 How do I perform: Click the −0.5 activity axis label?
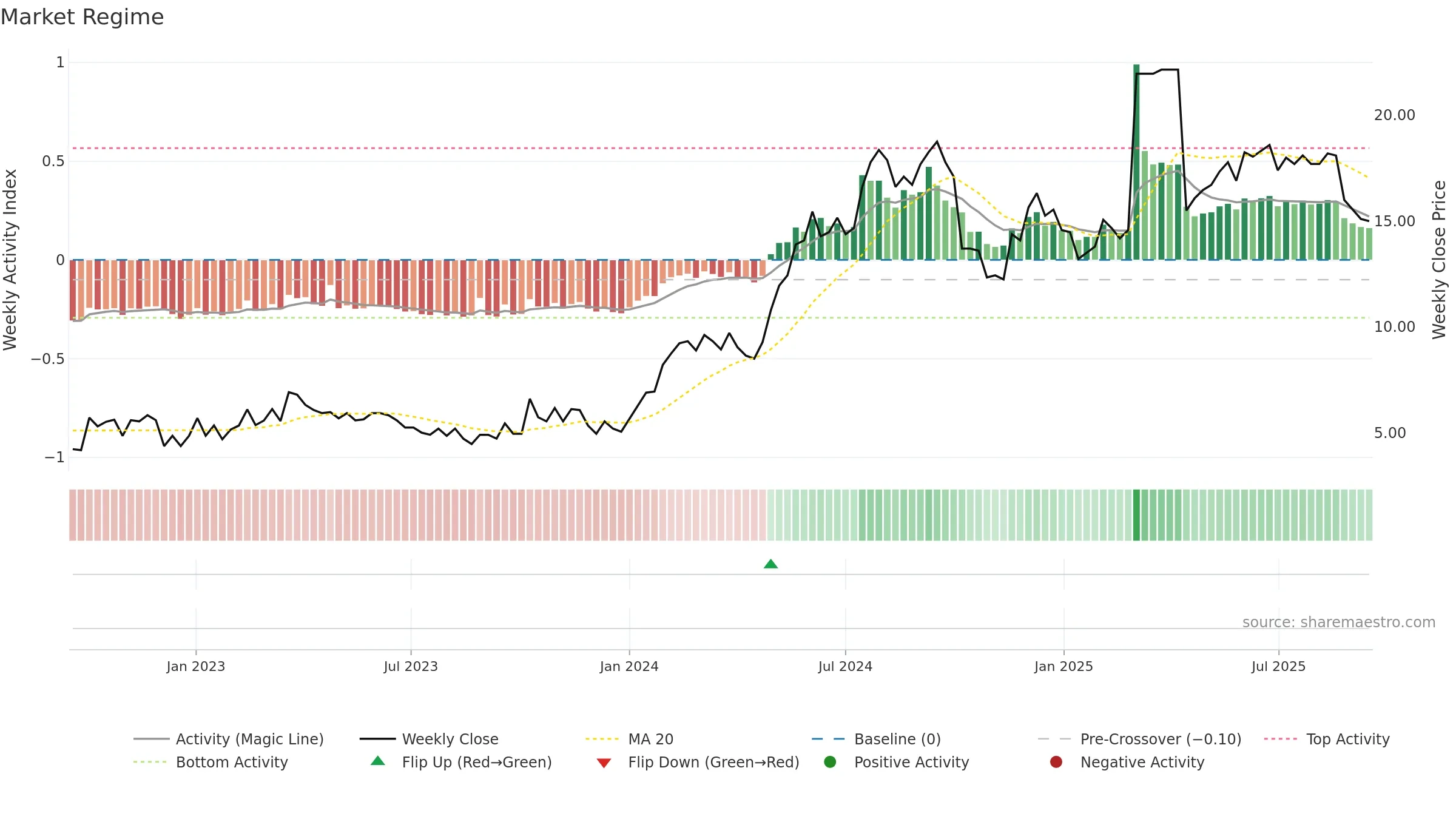[47, 359]
